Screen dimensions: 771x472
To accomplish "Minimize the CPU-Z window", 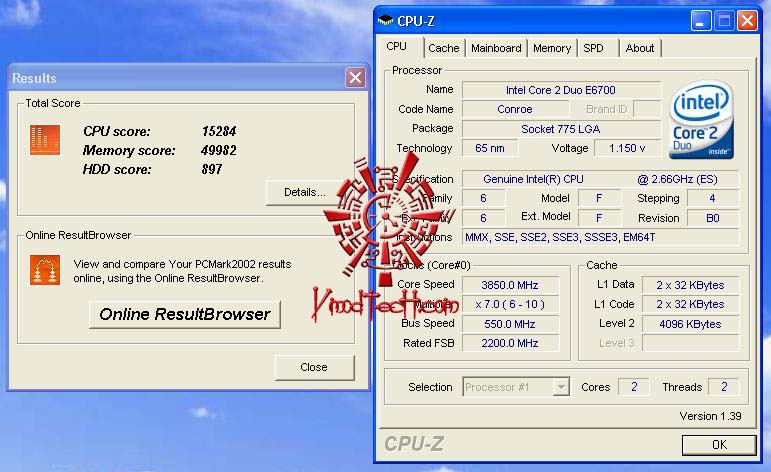I will pos(701,21).
